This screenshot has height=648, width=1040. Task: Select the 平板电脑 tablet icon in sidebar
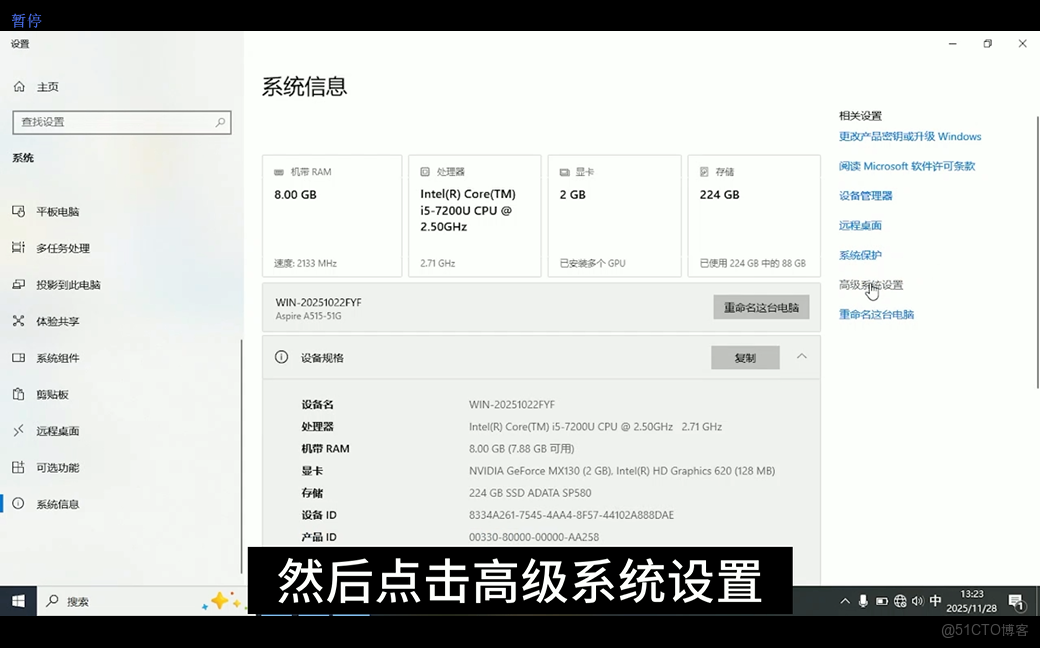(17, 211)
